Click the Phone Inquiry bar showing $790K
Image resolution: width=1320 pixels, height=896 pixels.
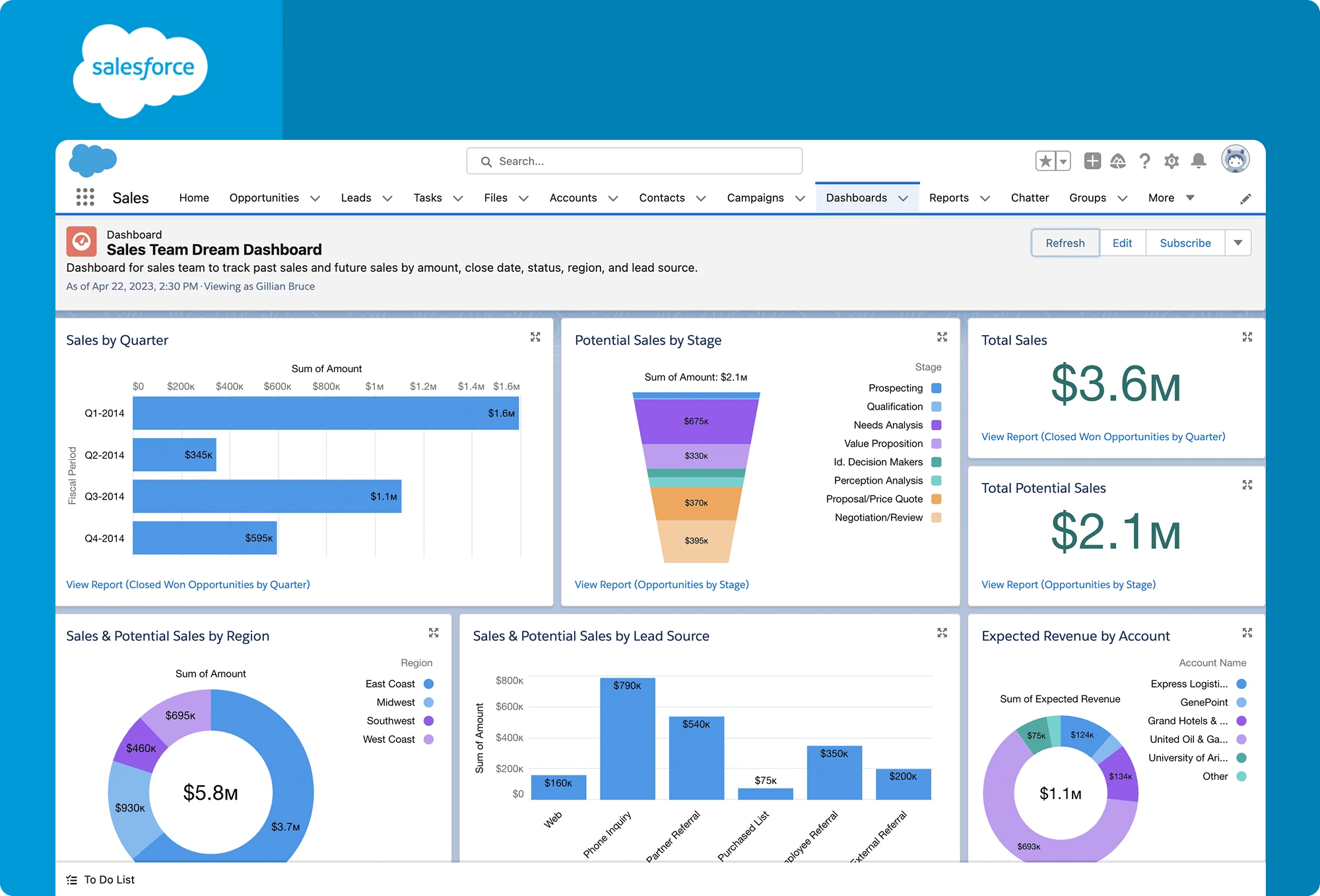coord(628,739)
